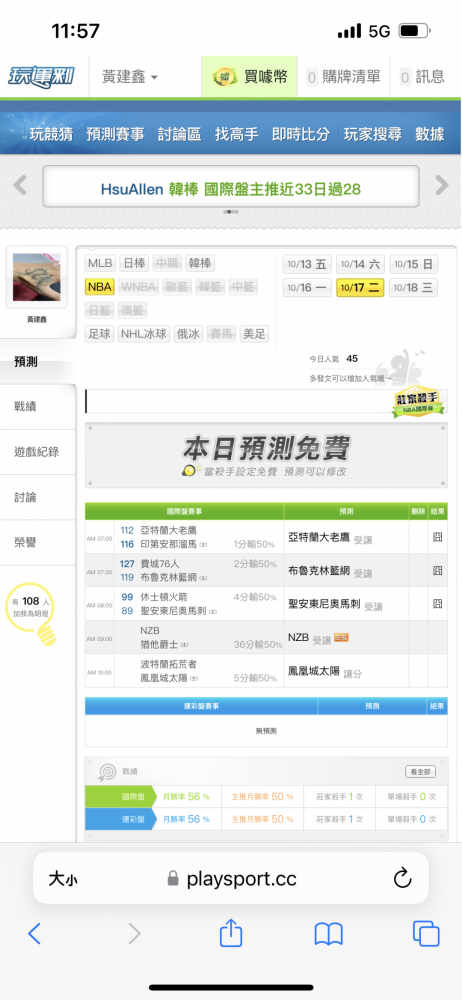The width and height of the screenshot is (462, 1000).
Task: Open the 購牌清單 list
Action: coord(343,77)
